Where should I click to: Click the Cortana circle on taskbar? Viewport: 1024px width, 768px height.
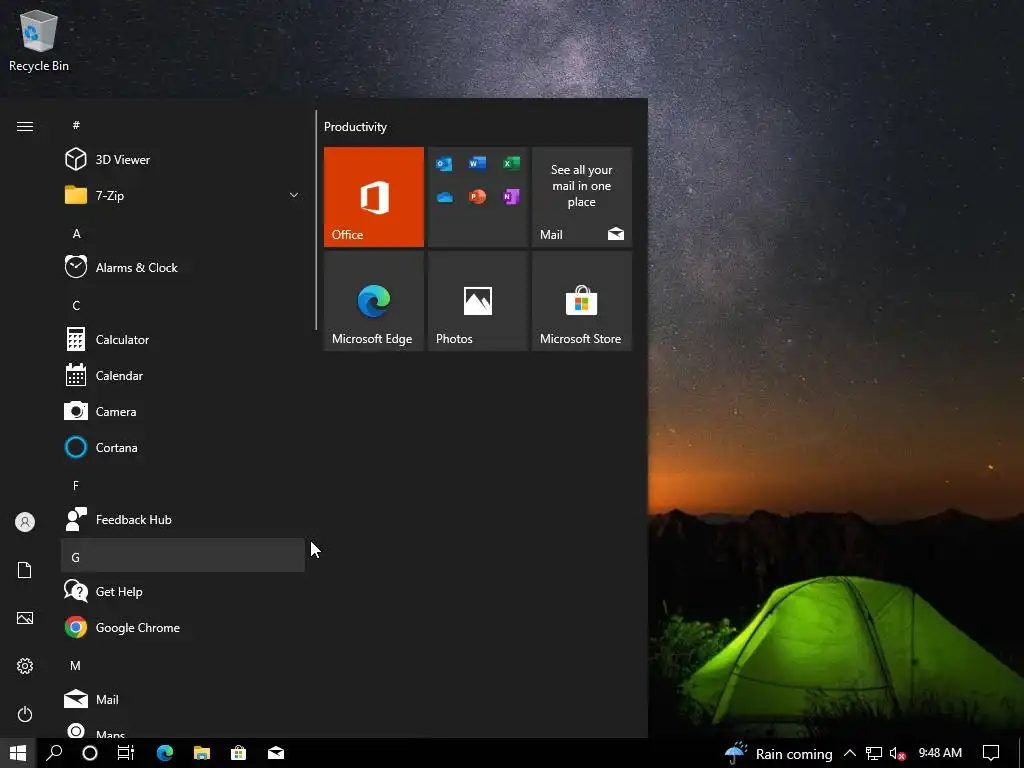tap(90, 753)
